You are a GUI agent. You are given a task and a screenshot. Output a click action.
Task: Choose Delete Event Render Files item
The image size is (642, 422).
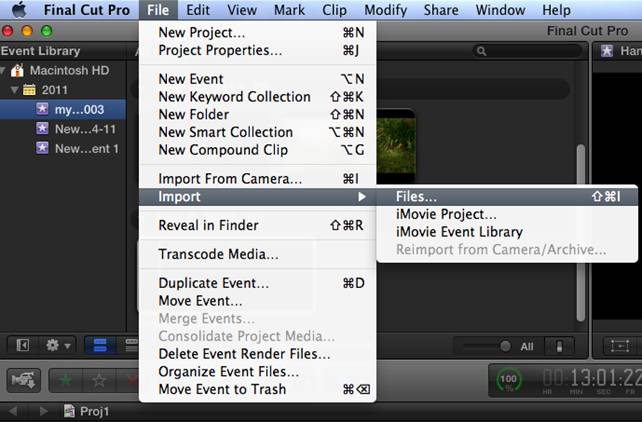pos(258,354)
